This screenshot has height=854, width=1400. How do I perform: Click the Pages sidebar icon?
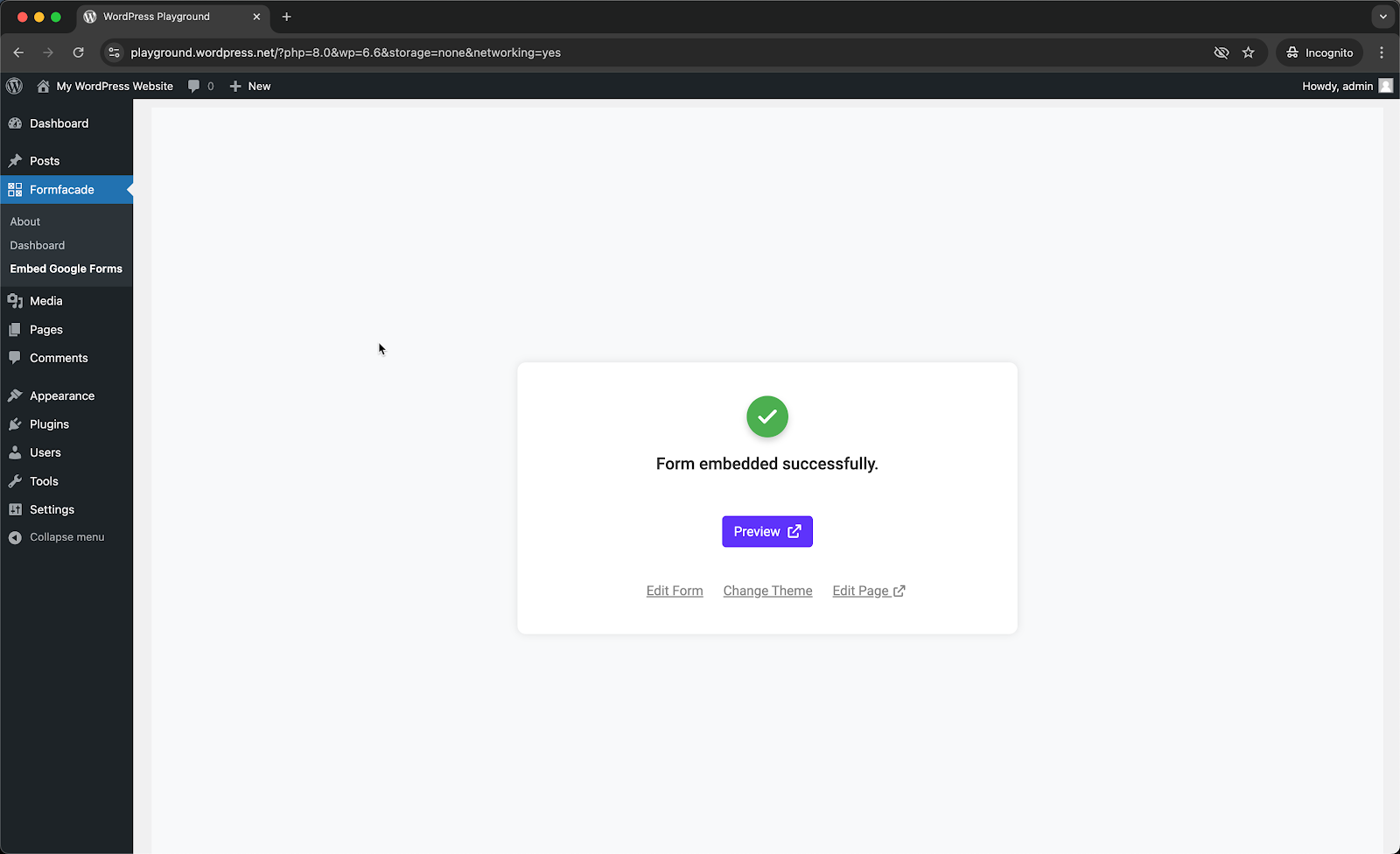coord(16,330)
